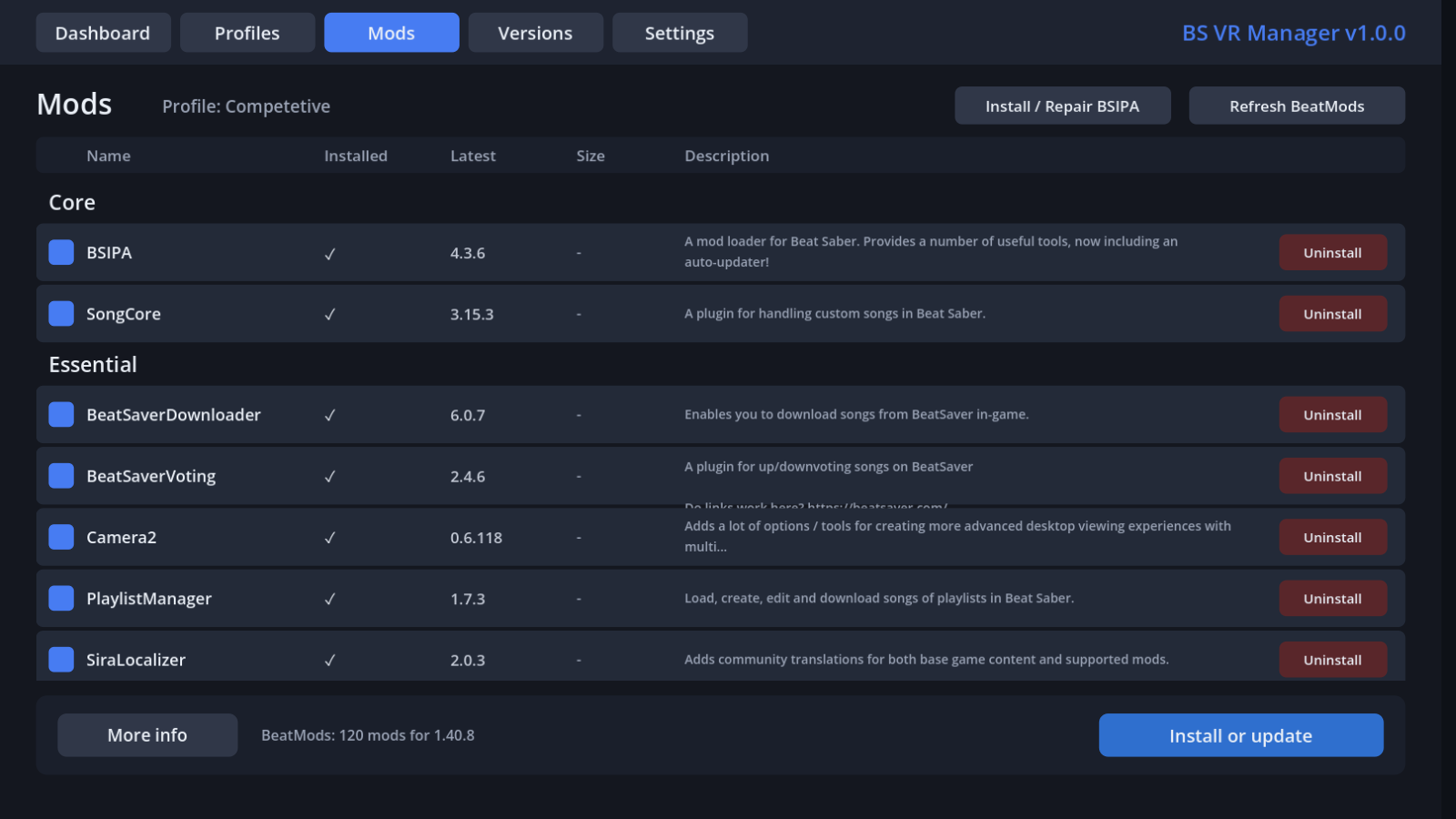Switch to the Dashboard tab
1456x819 pixels.
pos(103,33)
